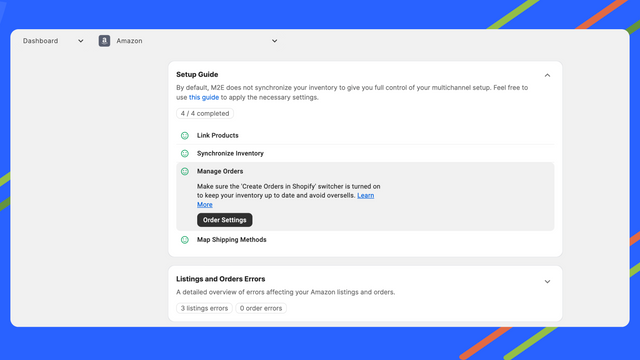This screenshot has width=640, height=360.
Task: Collapse the Setup Guide section
Action: point(547,75)
